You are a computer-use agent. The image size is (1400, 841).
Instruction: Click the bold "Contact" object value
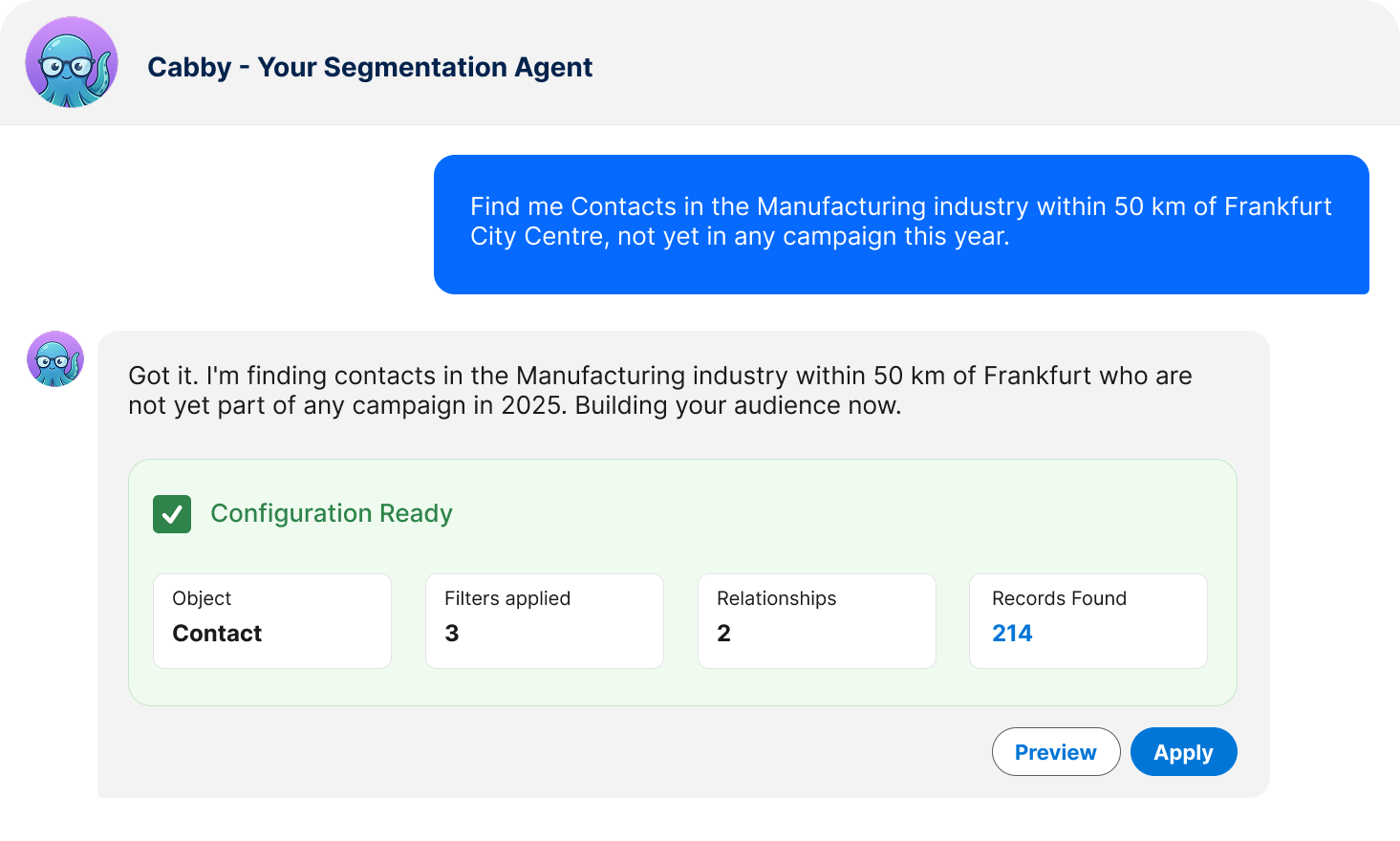(x=217, y=634)
